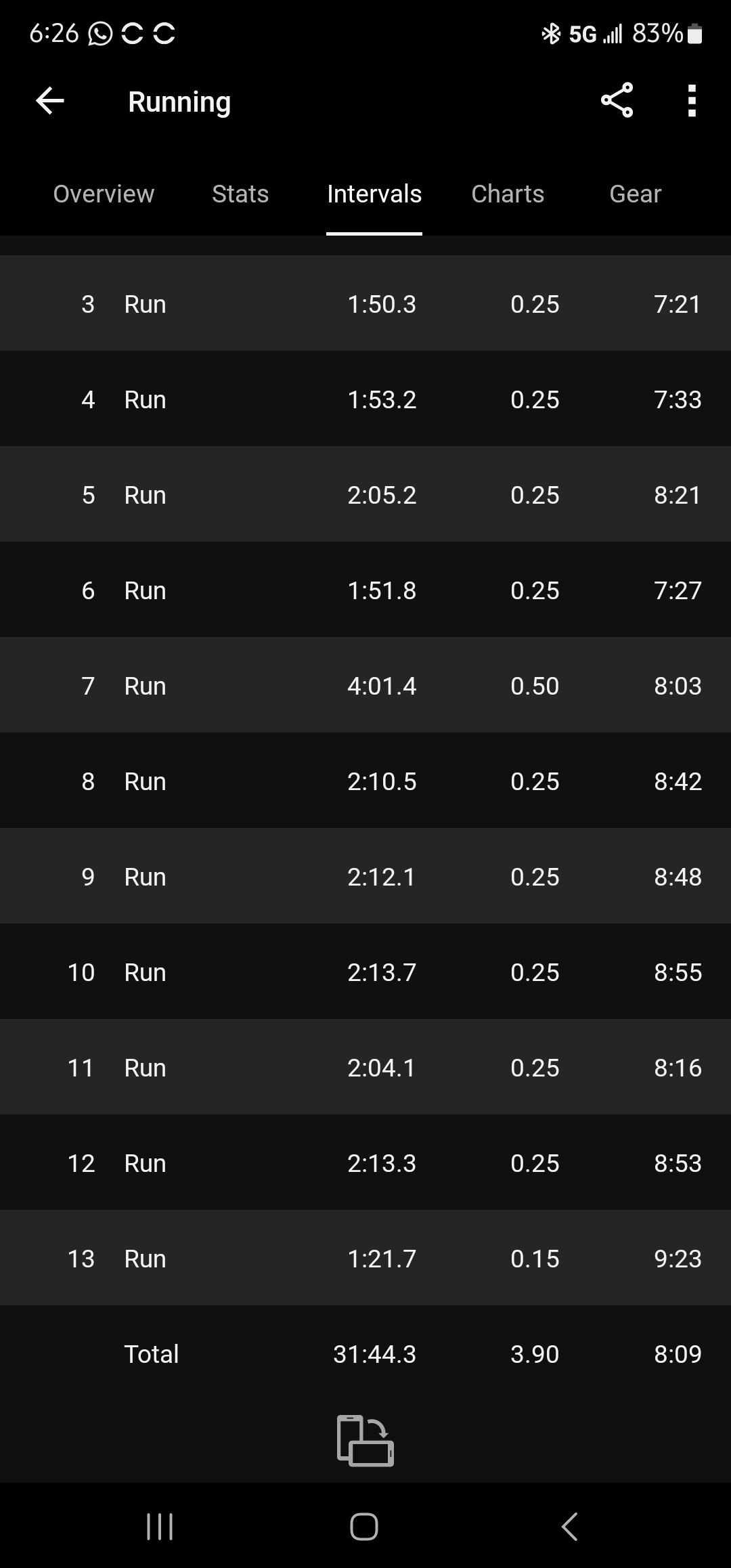This screenshot has width=731, height=1568.
Task: Tap the rotate screen icon
Action: (x=365, y=1440)
